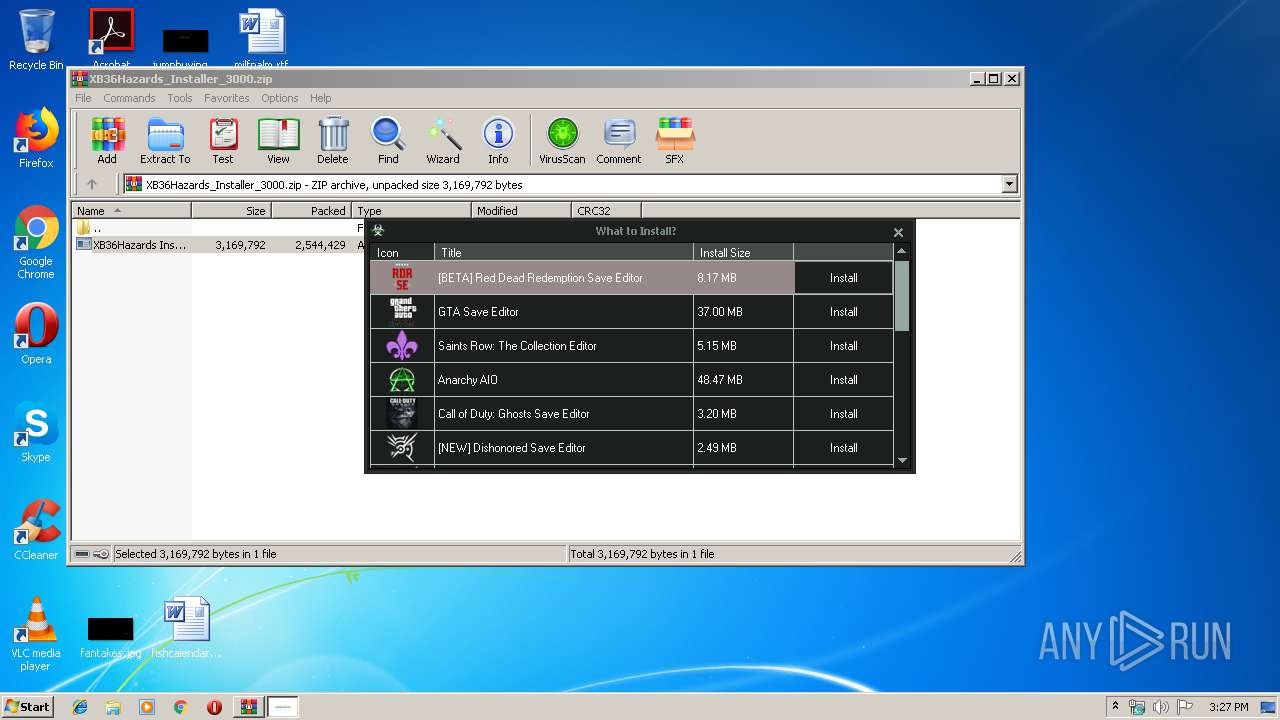Screen dimensions: 1280x720
Task: Open the Tools menu
Action: [180, 98]
